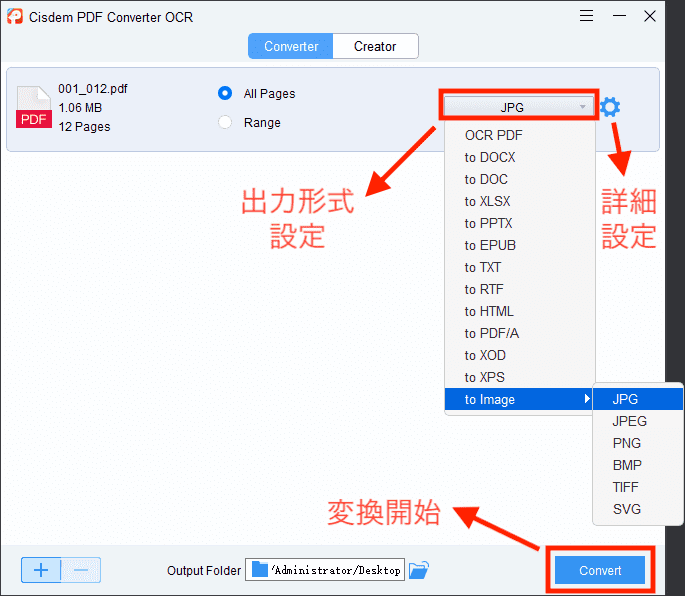Viewport: 685px width, 596px height.
Task: Choose to PPTX output format
Action: click(520, 223)
